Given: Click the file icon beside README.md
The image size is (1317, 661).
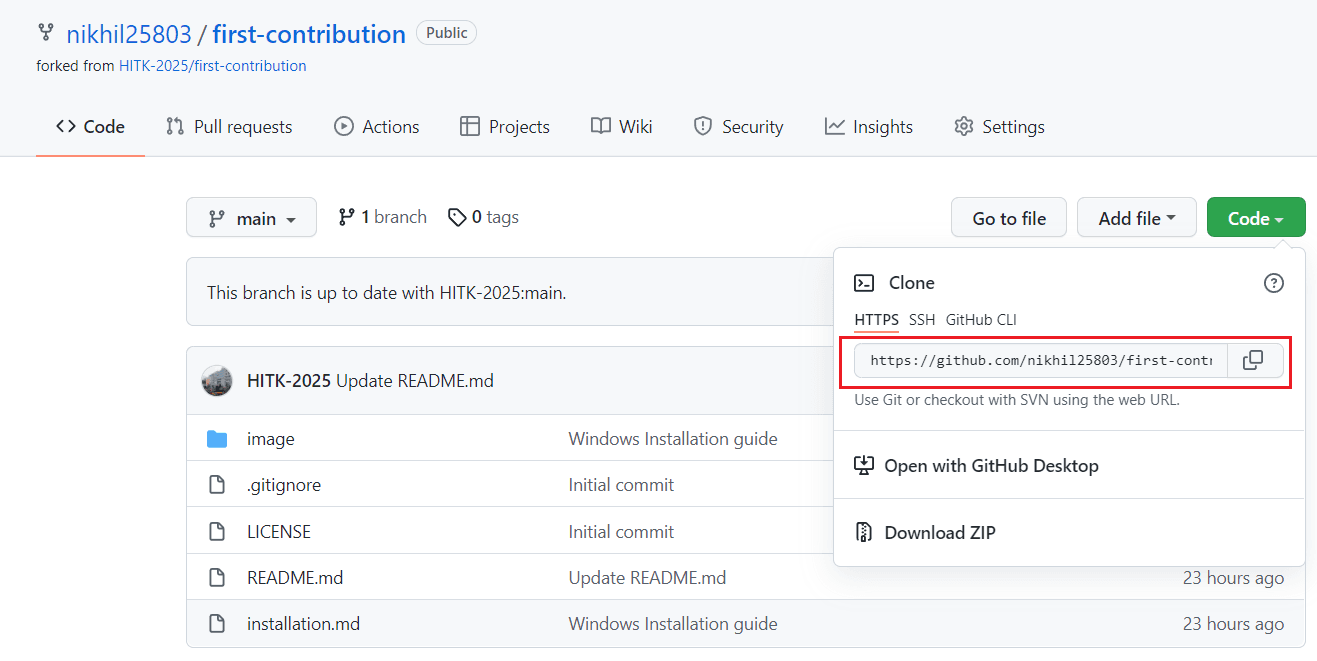Looking at the screenshot, I should tap(217, 578).
